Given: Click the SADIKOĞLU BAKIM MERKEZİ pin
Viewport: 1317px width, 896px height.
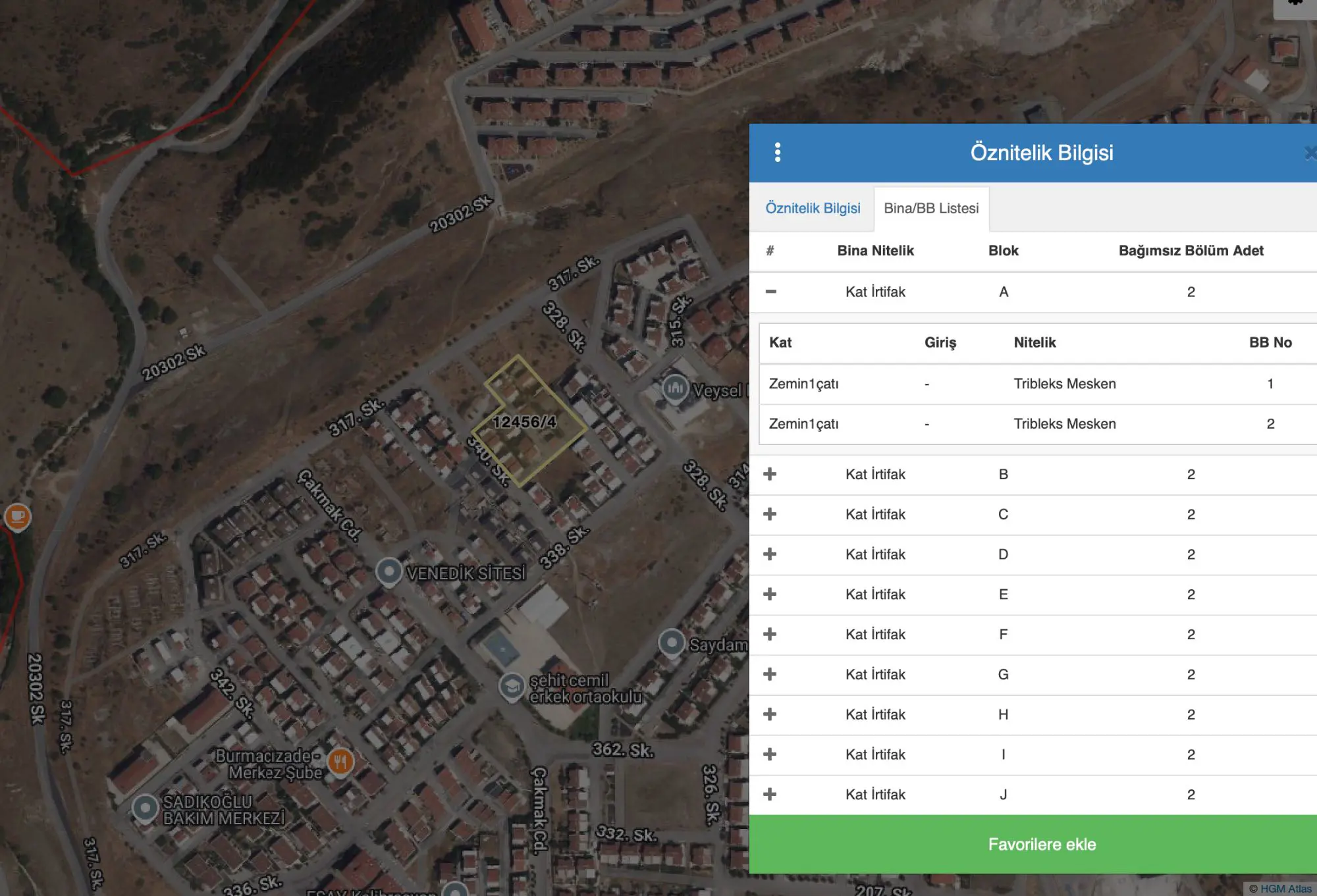Looking at the screenshot, I should (x=145, y=808).
